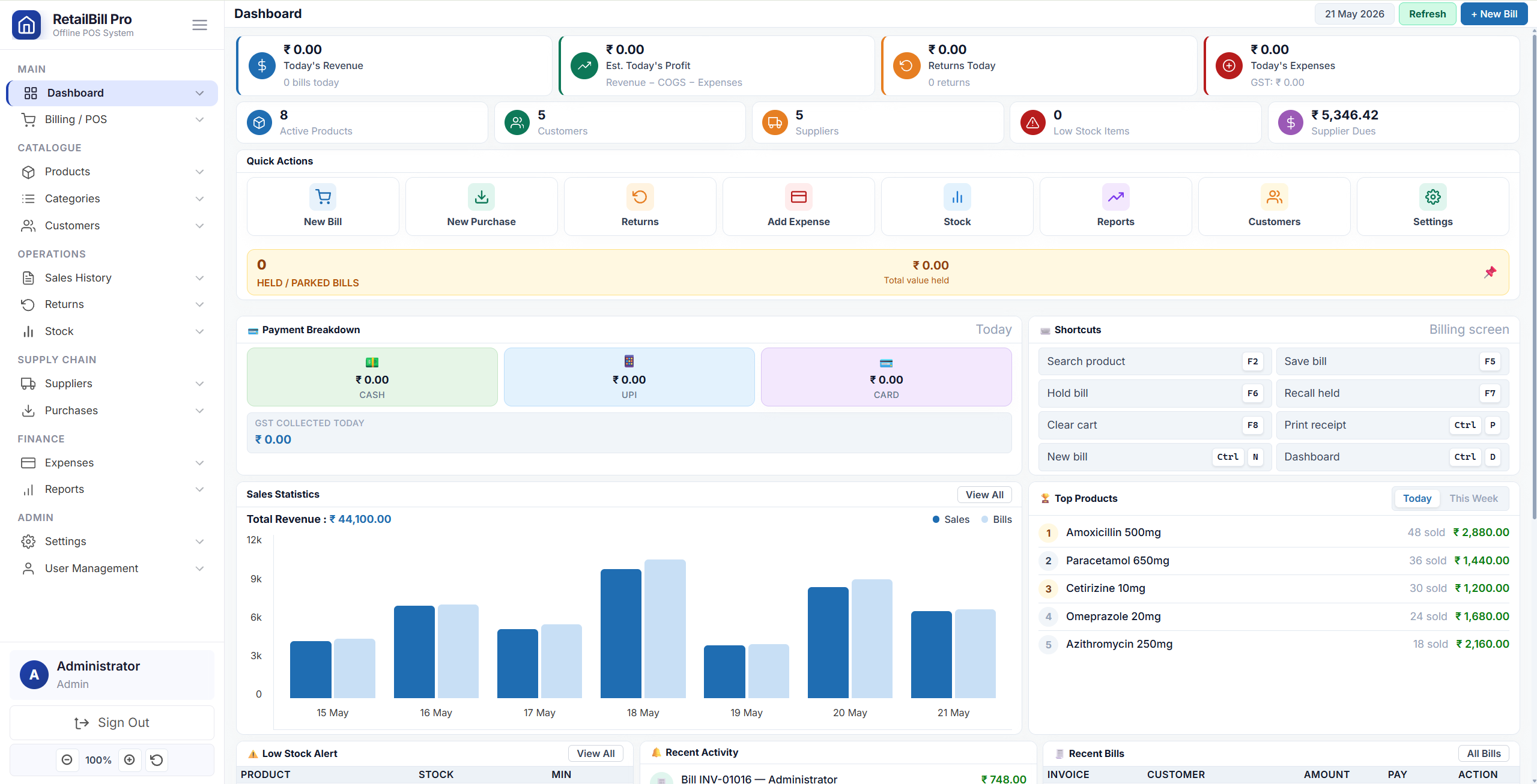Viewport: 1537px width, 784px height.
Task: Click the Customers stat card people icon
Action: [x=517, y=122]
